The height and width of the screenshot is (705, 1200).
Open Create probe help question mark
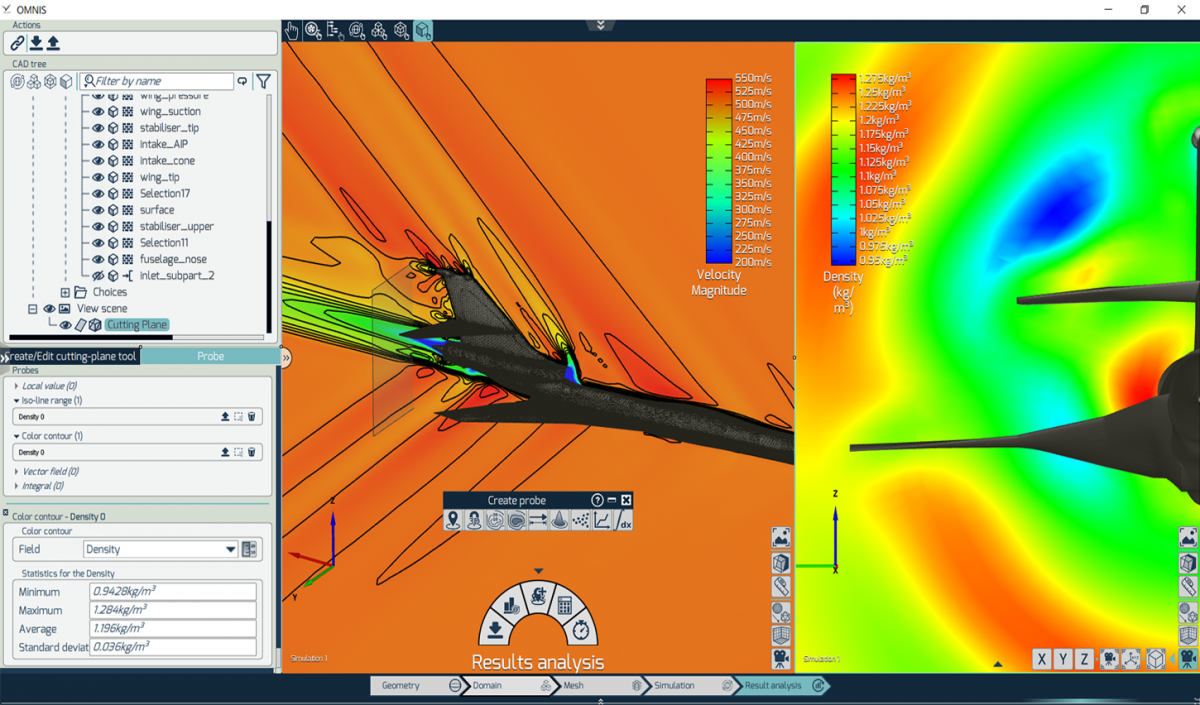(x=597, y=500)
